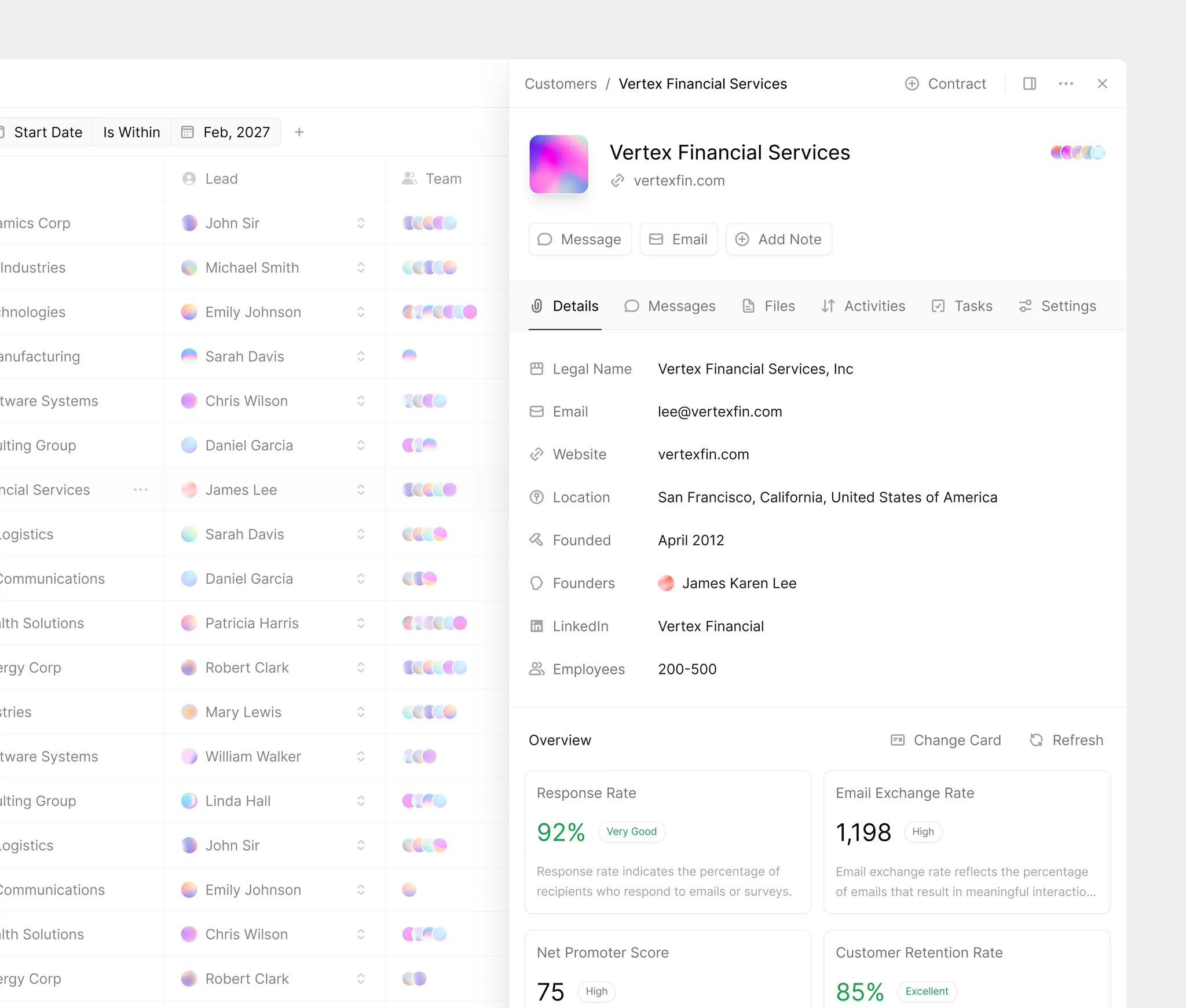Close the Vertex Financial Services panel
Image resolution: width=1186 pixels, height=1008 pixels.
(x=1103, y=84)
